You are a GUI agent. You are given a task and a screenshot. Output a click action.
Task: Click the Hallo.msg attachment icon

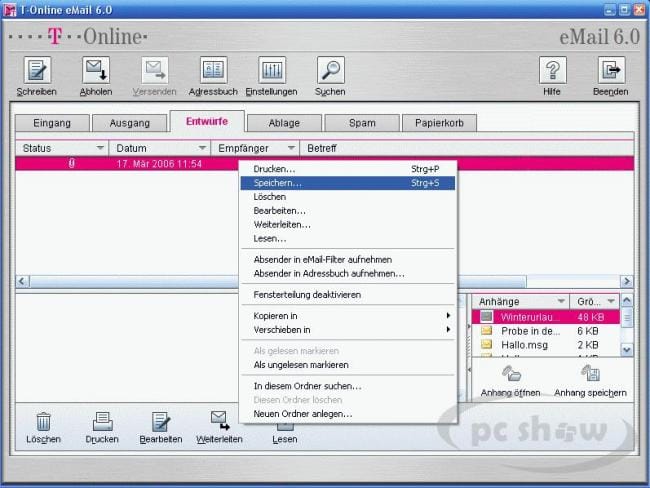tap(486, 344)
